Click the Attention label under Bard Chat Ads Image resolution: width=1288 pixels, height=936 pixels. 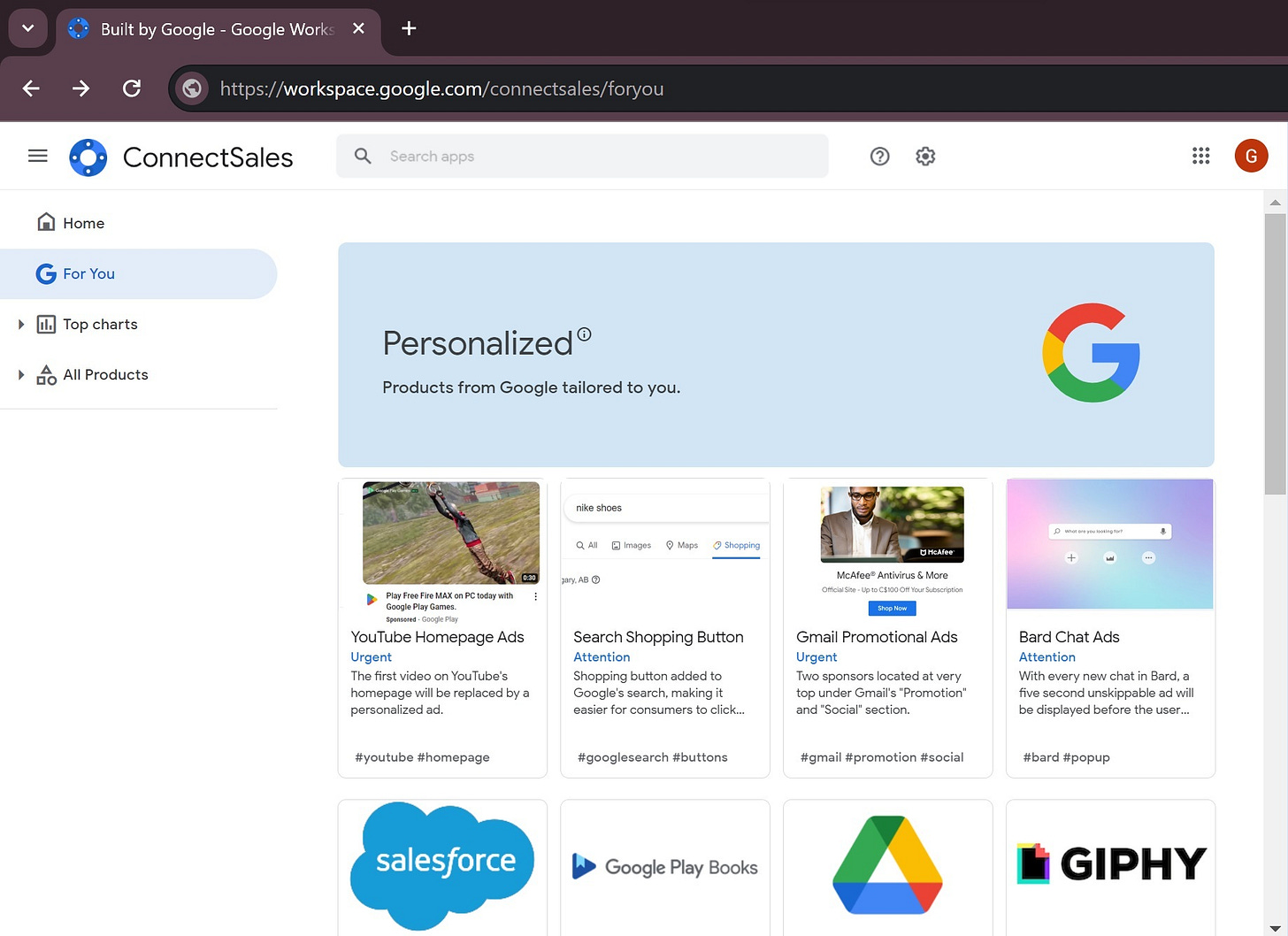[1047, 657]
